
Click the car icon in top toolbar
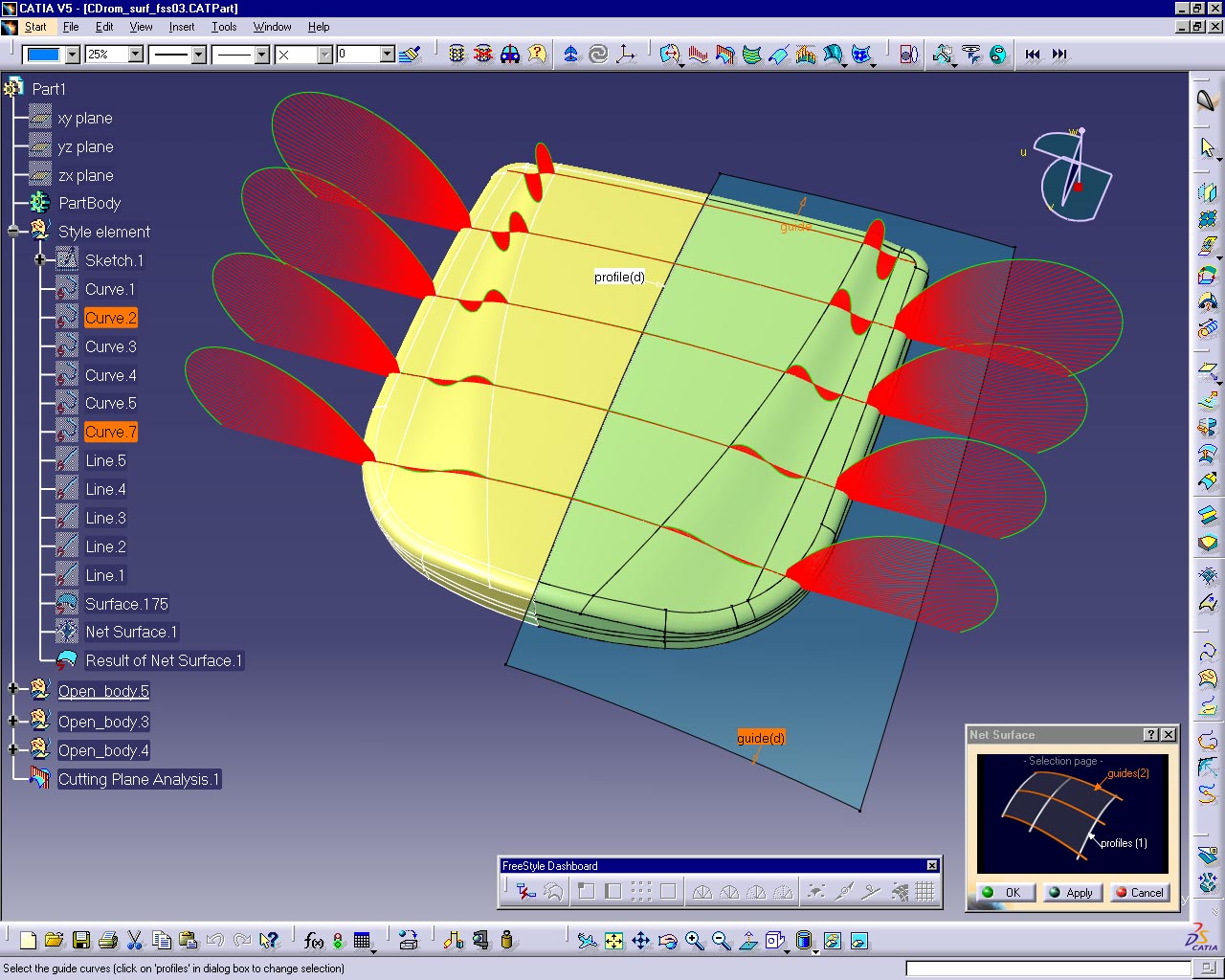(510, 55)
